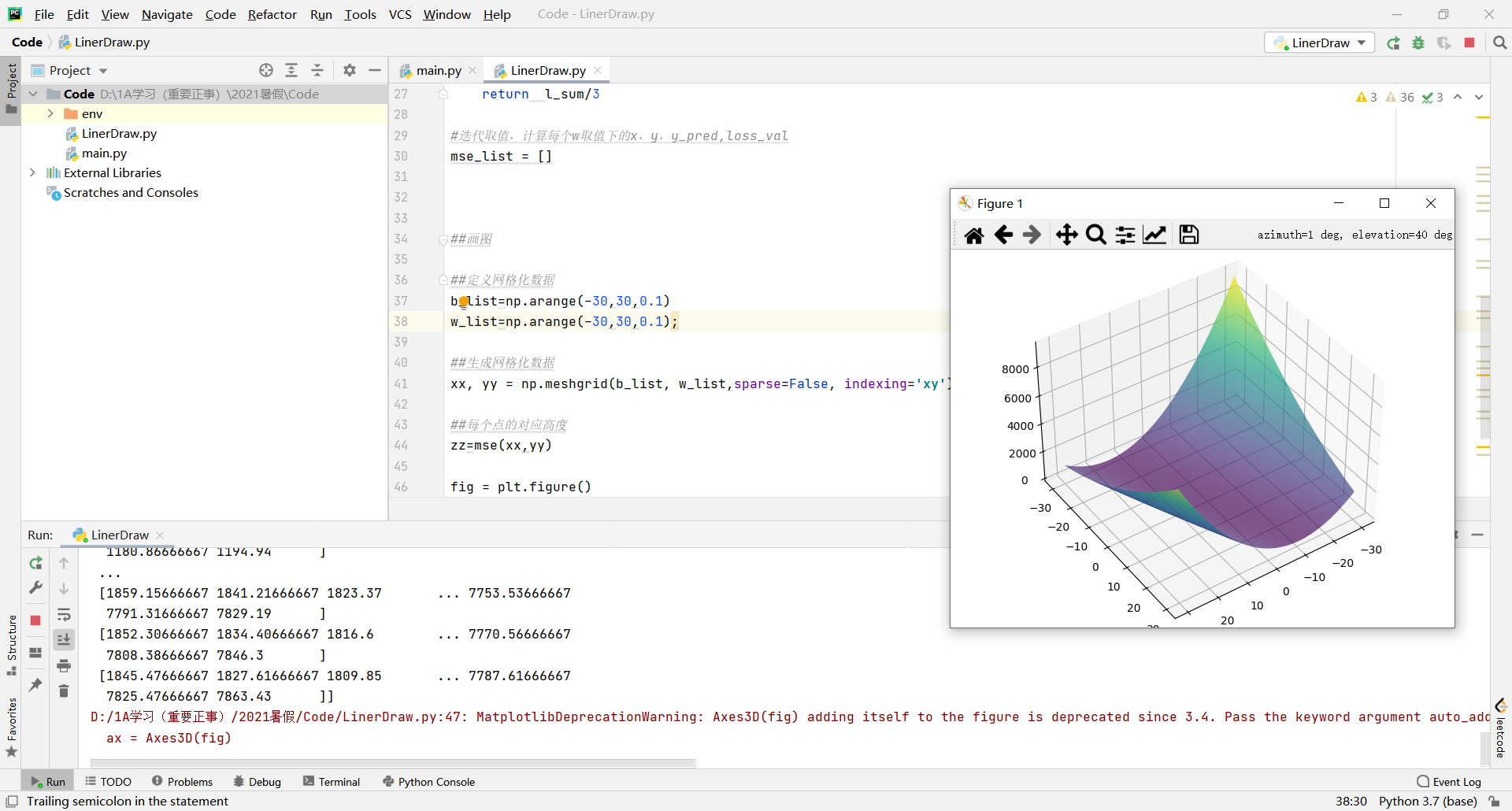Open the Project view dropdown
Image resolution: width=1512 pixels, height=811 pixels.
coord(102,71)
